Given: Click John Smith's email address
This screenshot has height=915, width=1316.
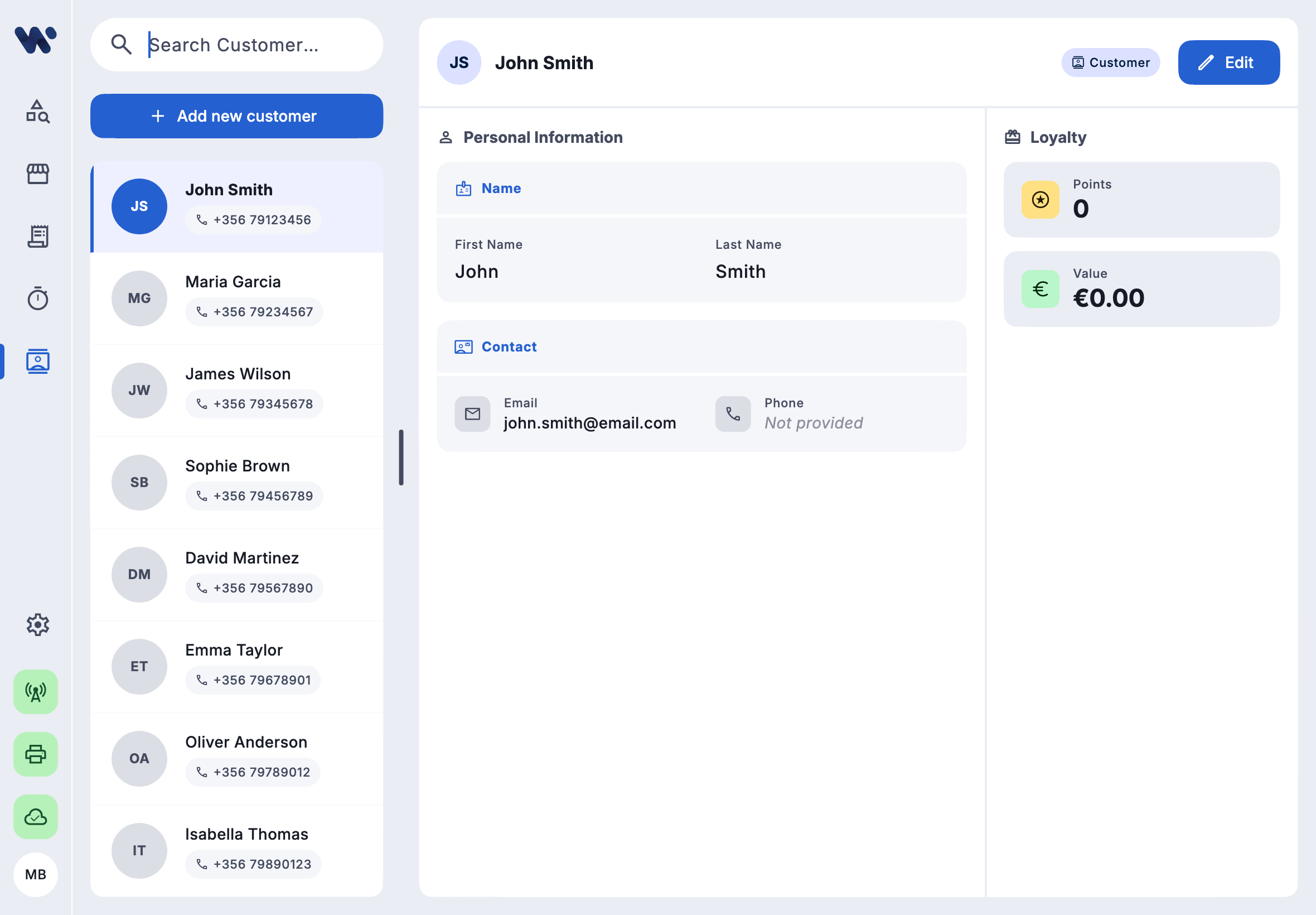Looking at the screenshot, I should [589, 422].
